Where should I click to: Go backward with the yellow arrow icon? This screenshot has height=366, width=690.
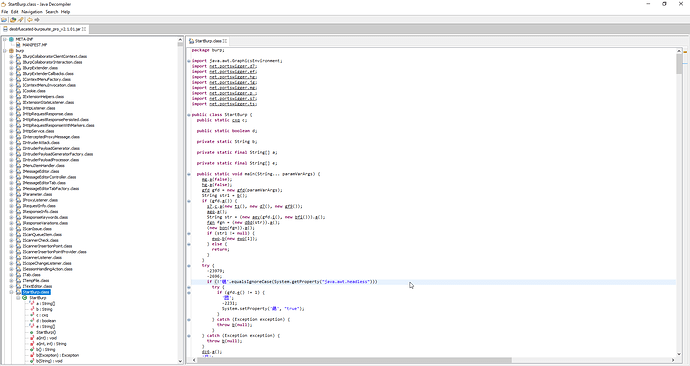click(30, 20)
